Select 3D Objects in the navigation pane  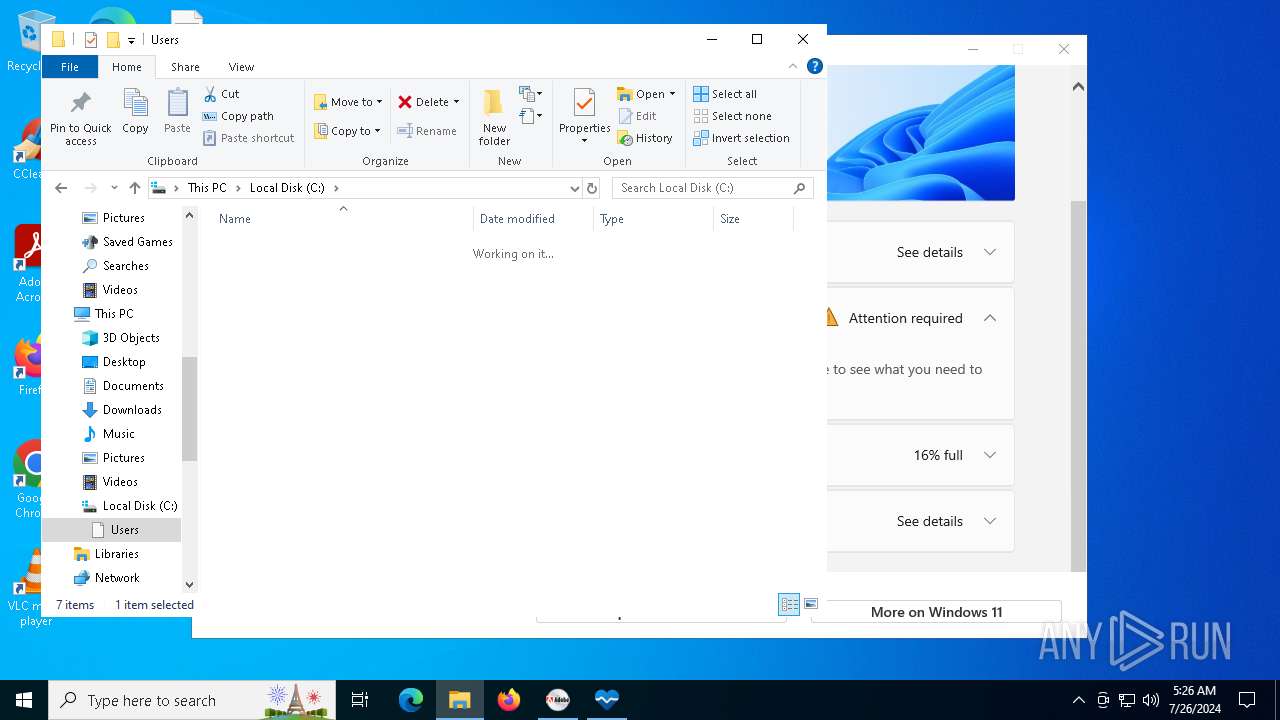[131, 338]
